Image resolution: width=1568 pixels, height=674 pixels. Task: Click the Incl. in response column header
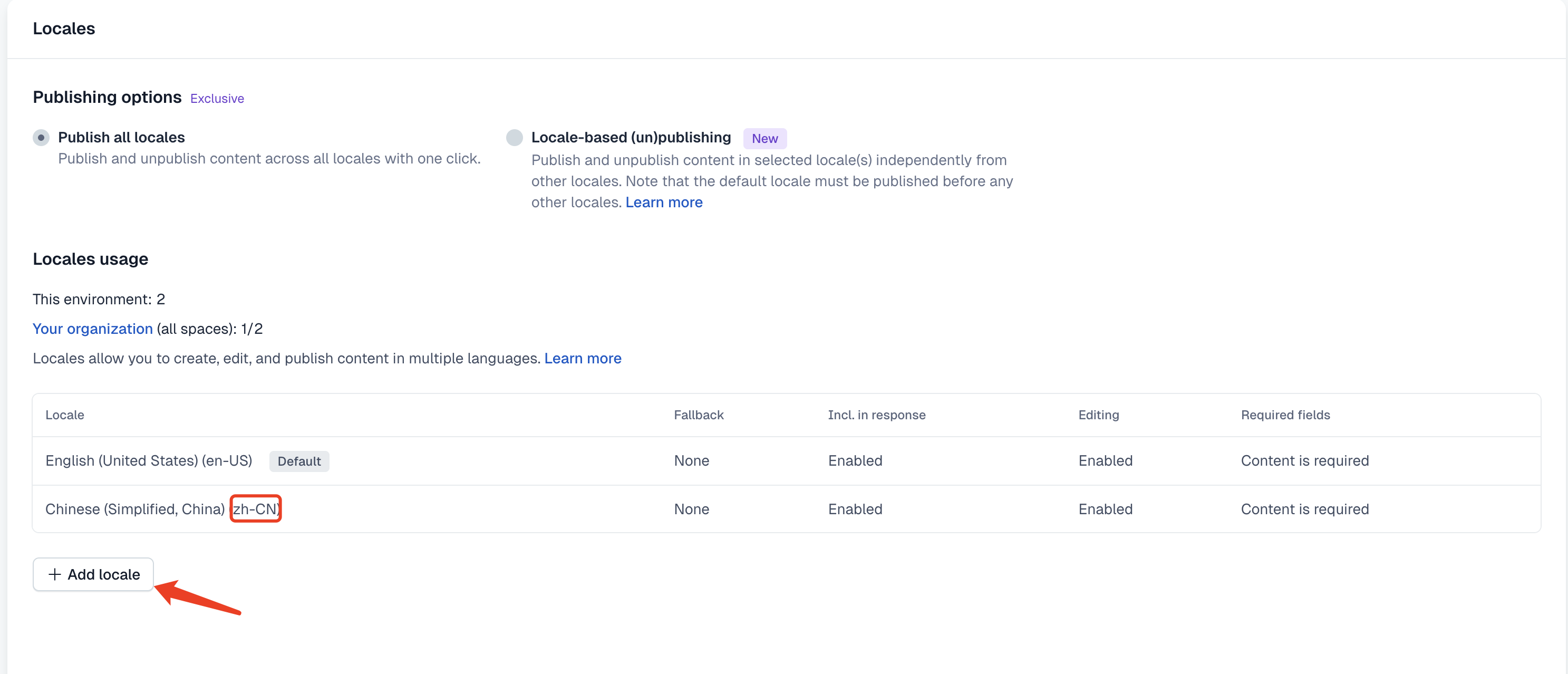pyautogui.click(x=876, y=415)
